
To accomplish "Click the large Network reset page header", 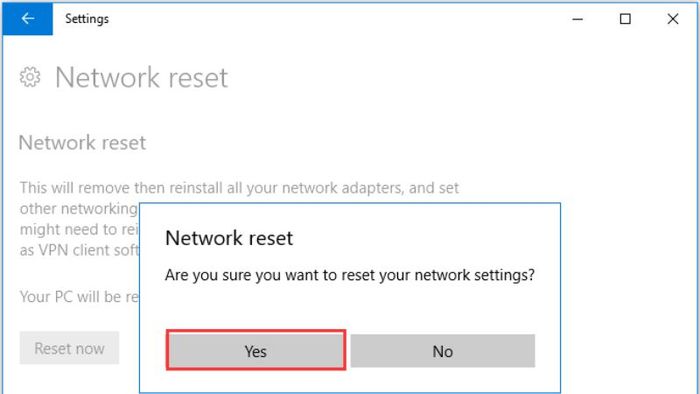I will click(x=142, y=78).
